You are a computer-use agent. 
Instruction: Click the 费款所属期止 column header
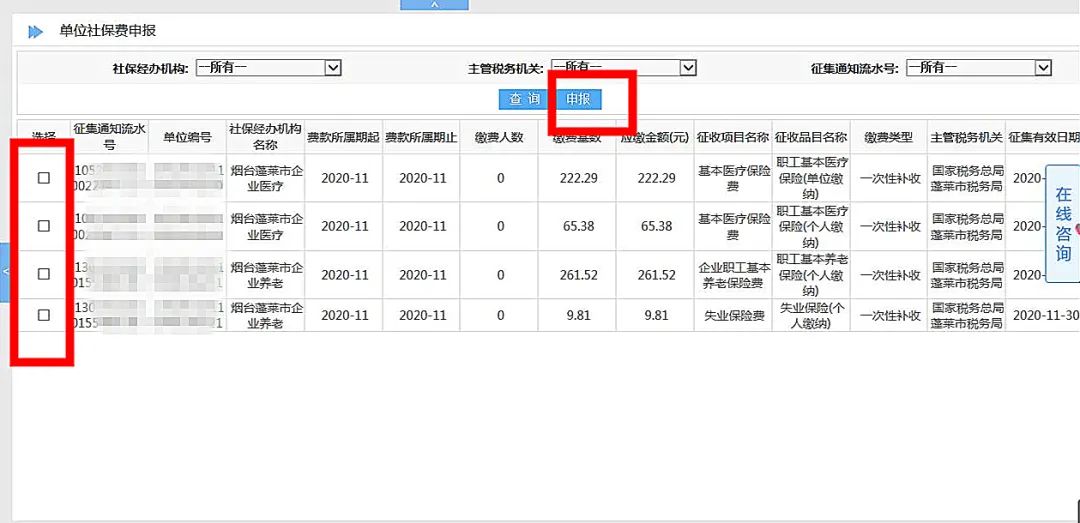tap(422, 137)
